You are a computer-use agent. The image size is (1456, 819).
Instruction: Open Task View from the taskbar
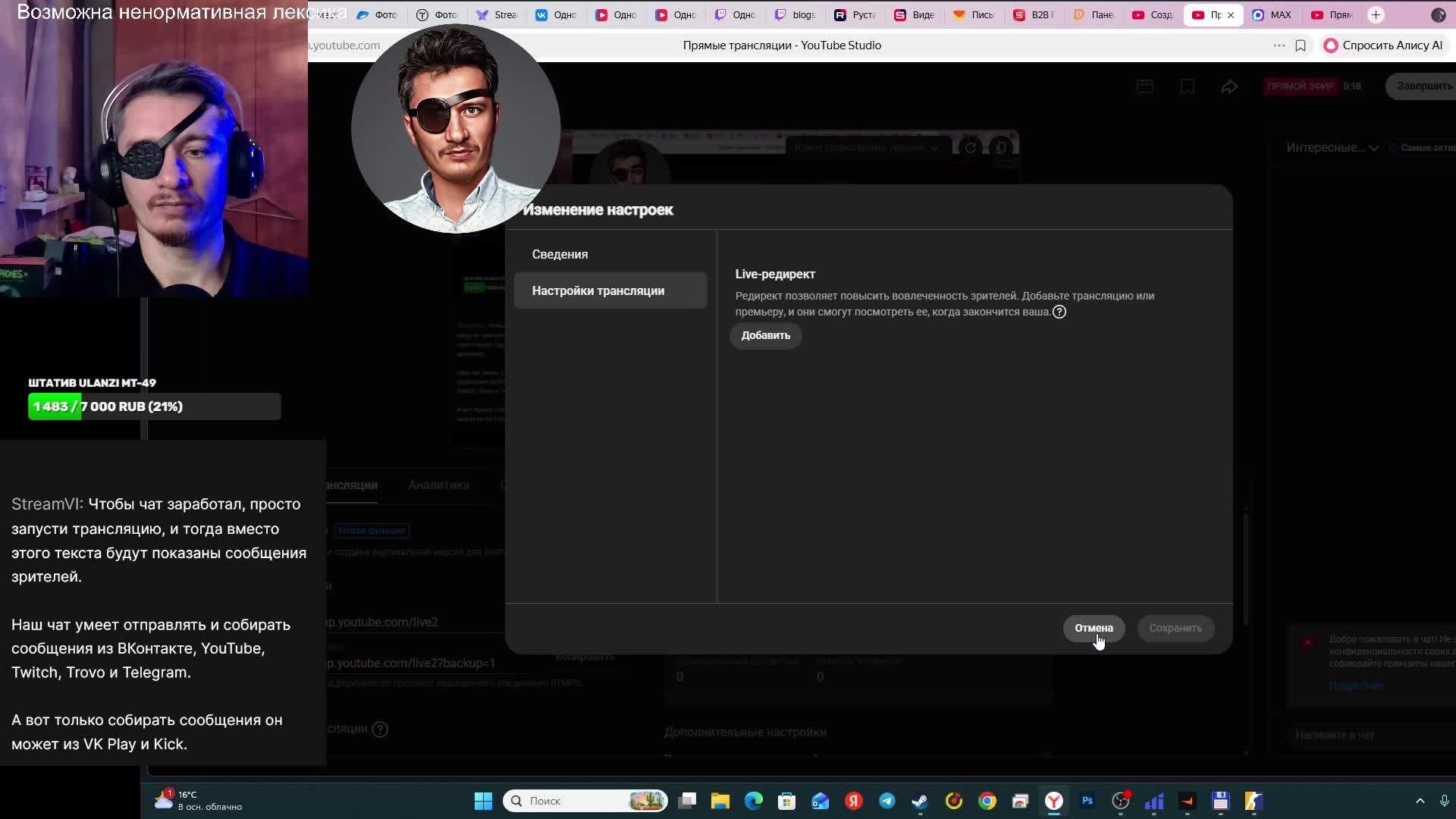pos(687,801)
